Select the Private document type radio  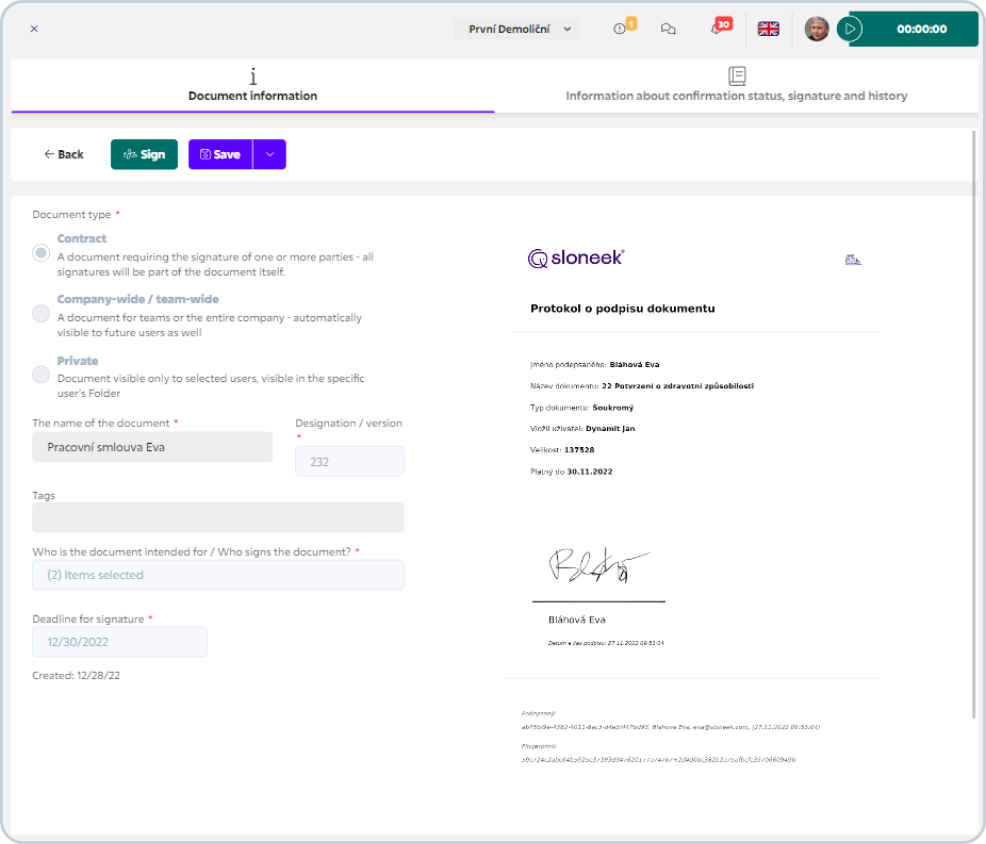coord(41,375)
